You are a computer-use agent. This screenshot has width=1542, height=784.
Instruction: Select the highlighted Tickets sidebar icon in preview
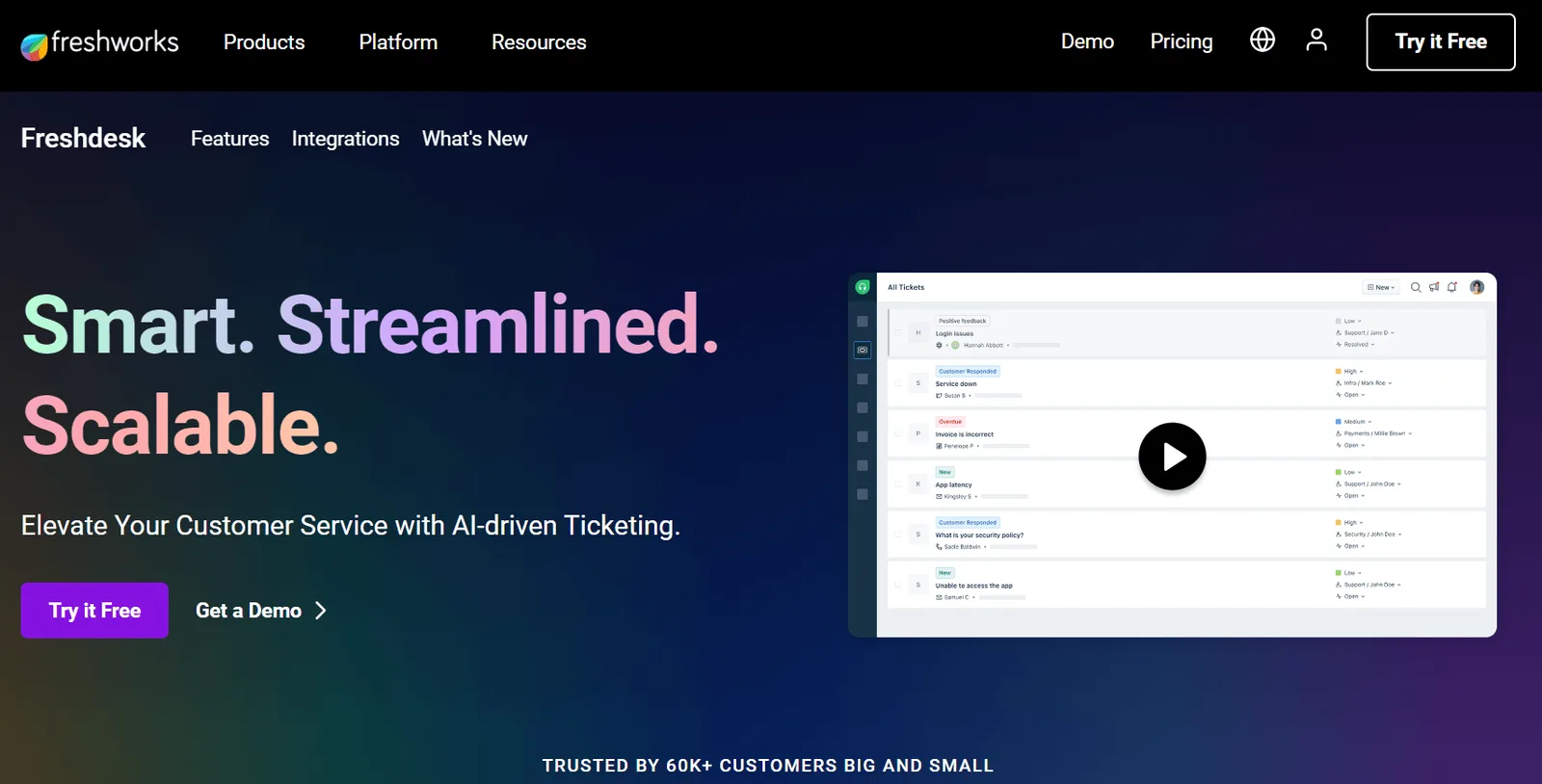(863, 351)
